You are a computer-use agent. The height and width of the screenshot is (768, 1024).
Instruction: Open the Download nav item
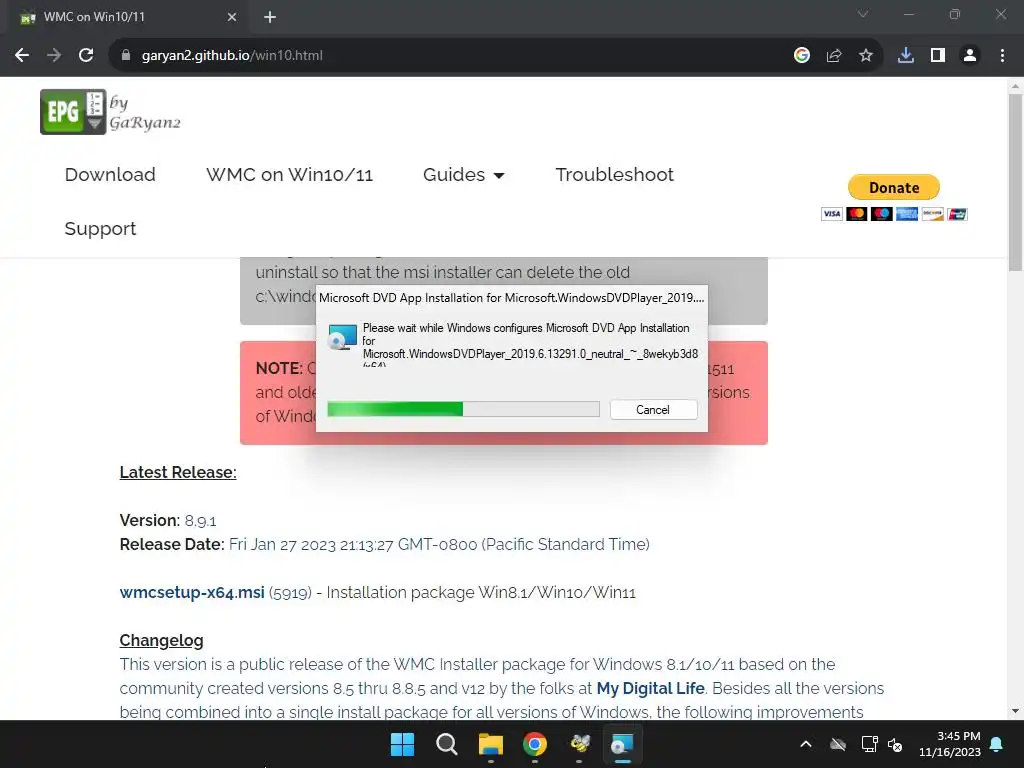pos(110,174)
